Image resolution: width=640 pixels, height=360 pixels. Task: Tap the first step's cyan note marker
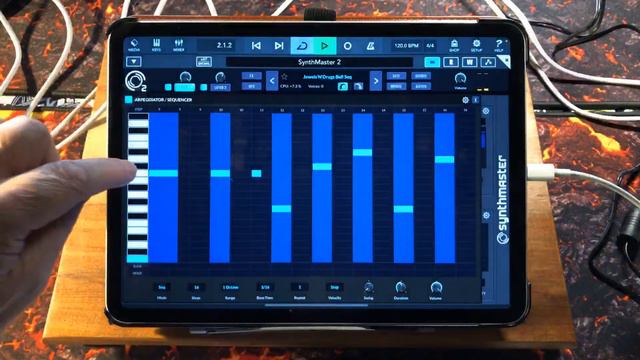[x=163, y=173]
